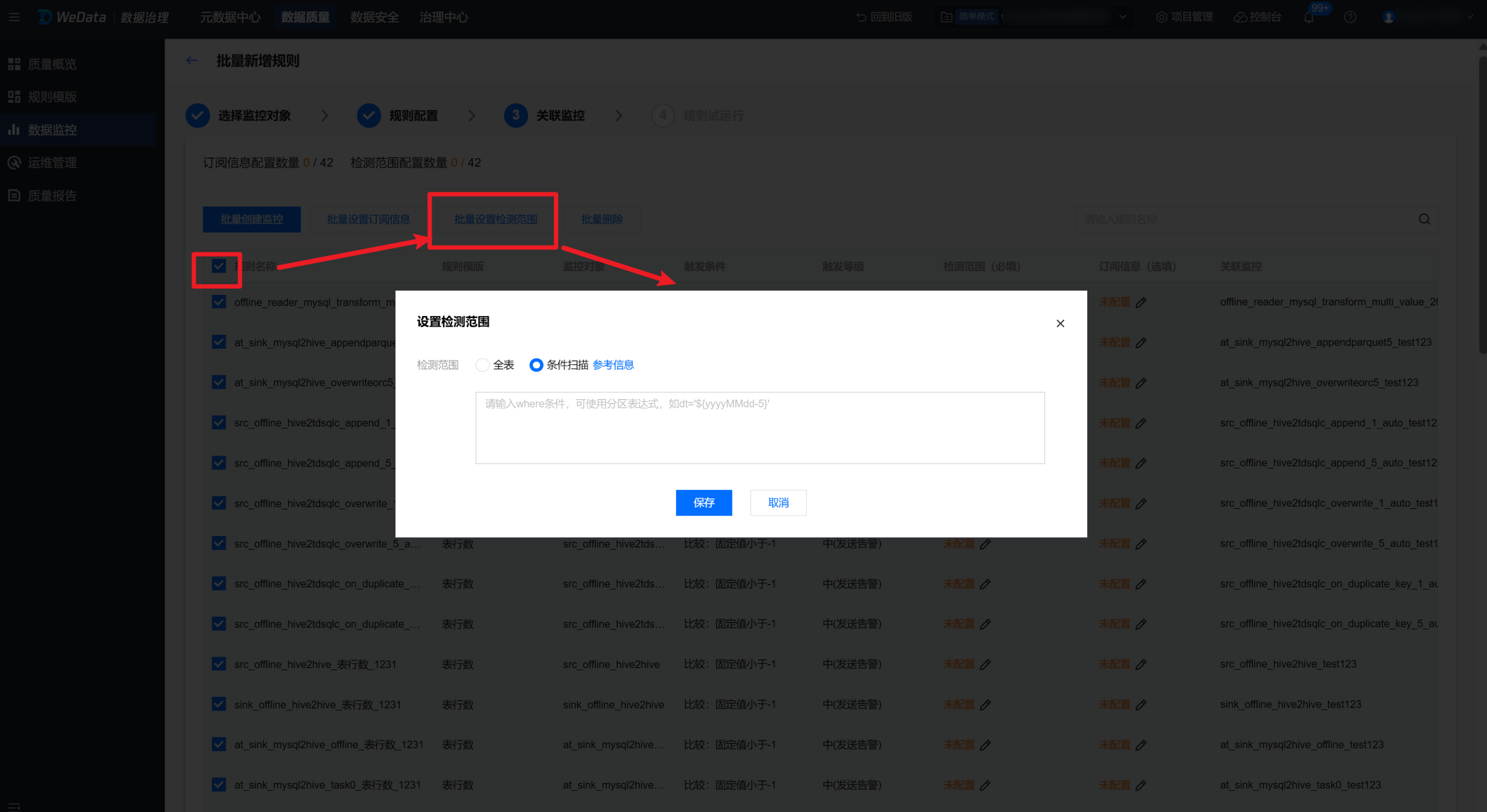Click the 质量报告 sidebar icon
The height and width of the screenshot is (812, 1487).
(15, 196)
